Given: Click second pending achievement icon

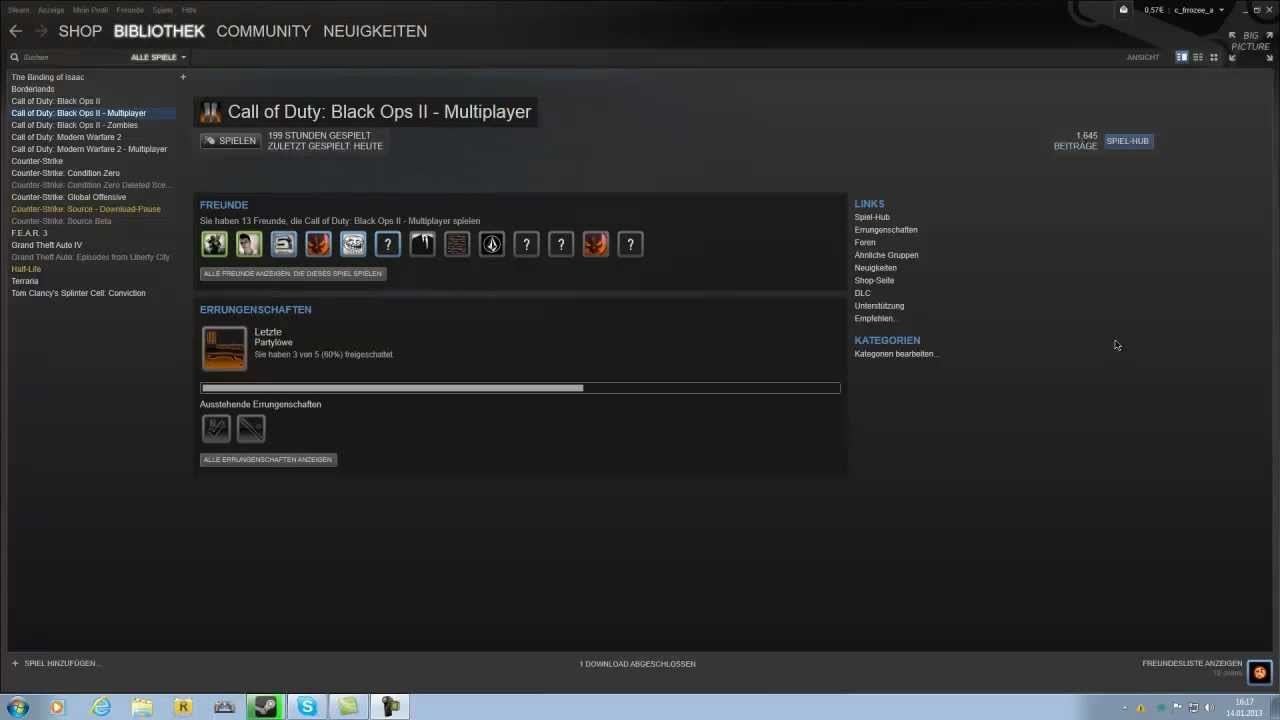Looking at the screenshot, I should pos(251,428).
